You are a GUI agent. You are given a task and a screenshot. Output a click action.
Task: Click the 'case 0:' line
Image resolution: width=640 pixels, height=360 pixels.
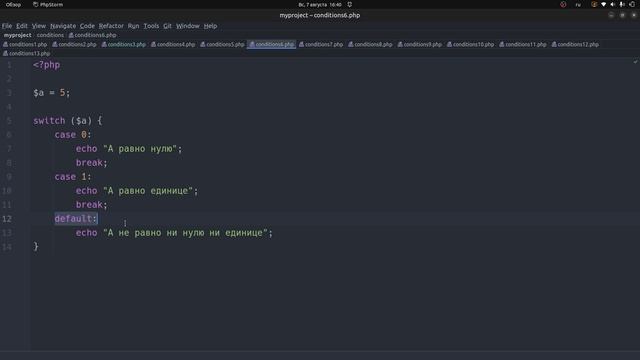pos(73,135)
